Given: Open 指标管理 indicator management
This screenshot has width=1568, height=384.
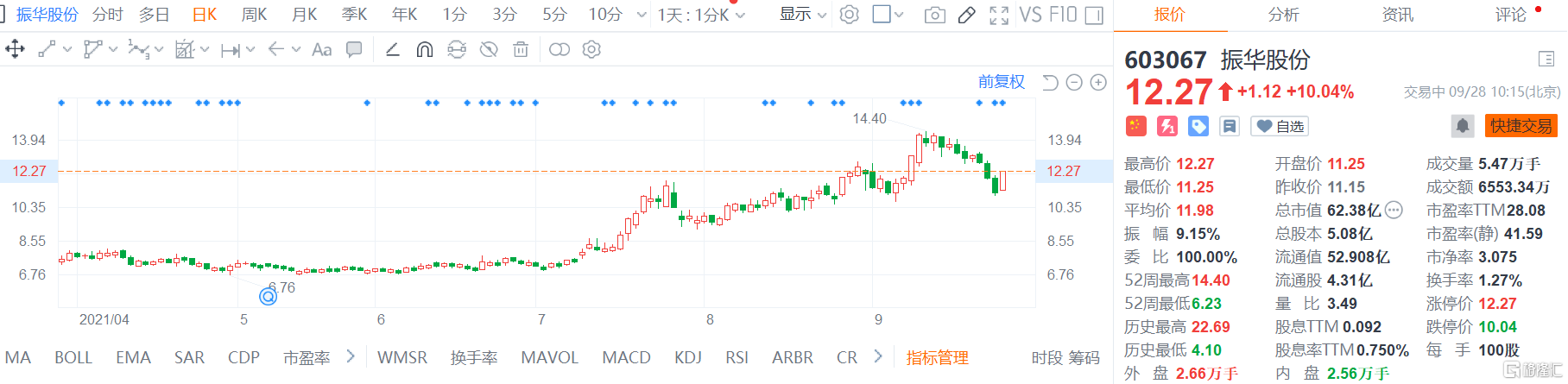Looking at the screenshot, I should 937,357.
